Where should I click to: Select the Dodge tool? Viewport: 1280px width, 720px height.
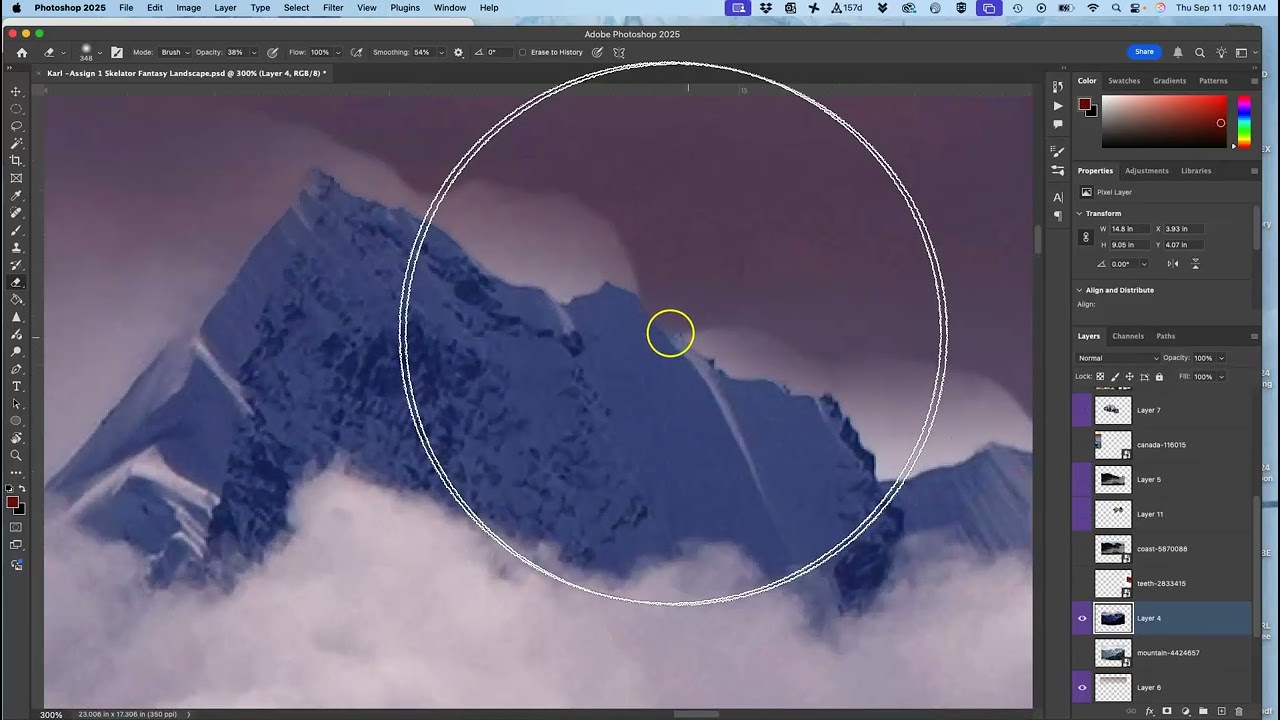[x=16, y=352]
